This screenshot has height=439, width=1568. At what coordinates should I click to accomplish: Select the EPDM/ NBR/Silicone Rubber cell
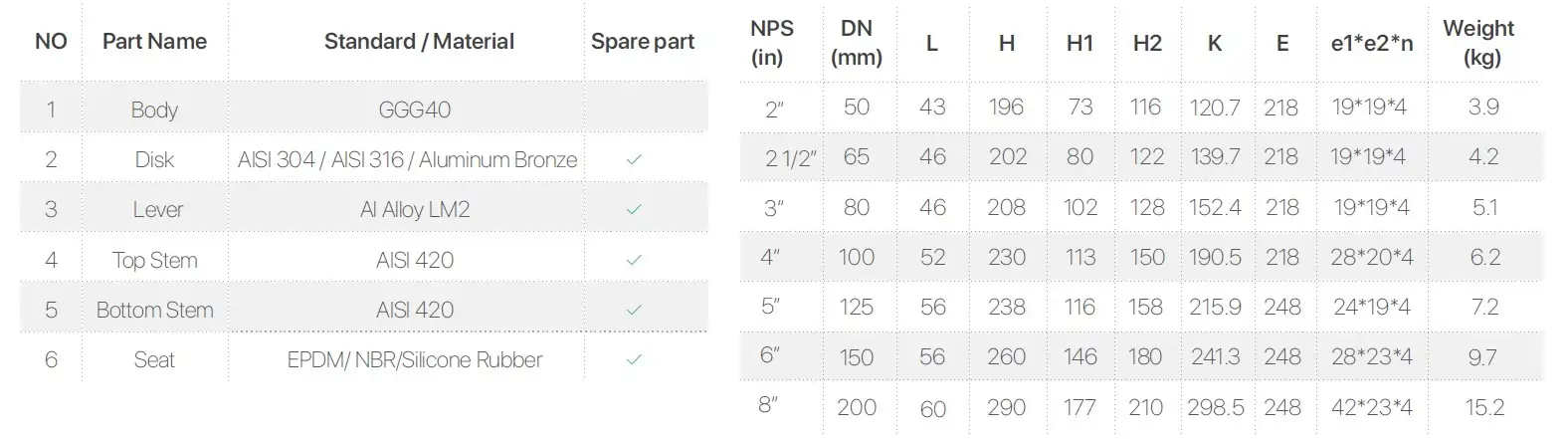415,359
